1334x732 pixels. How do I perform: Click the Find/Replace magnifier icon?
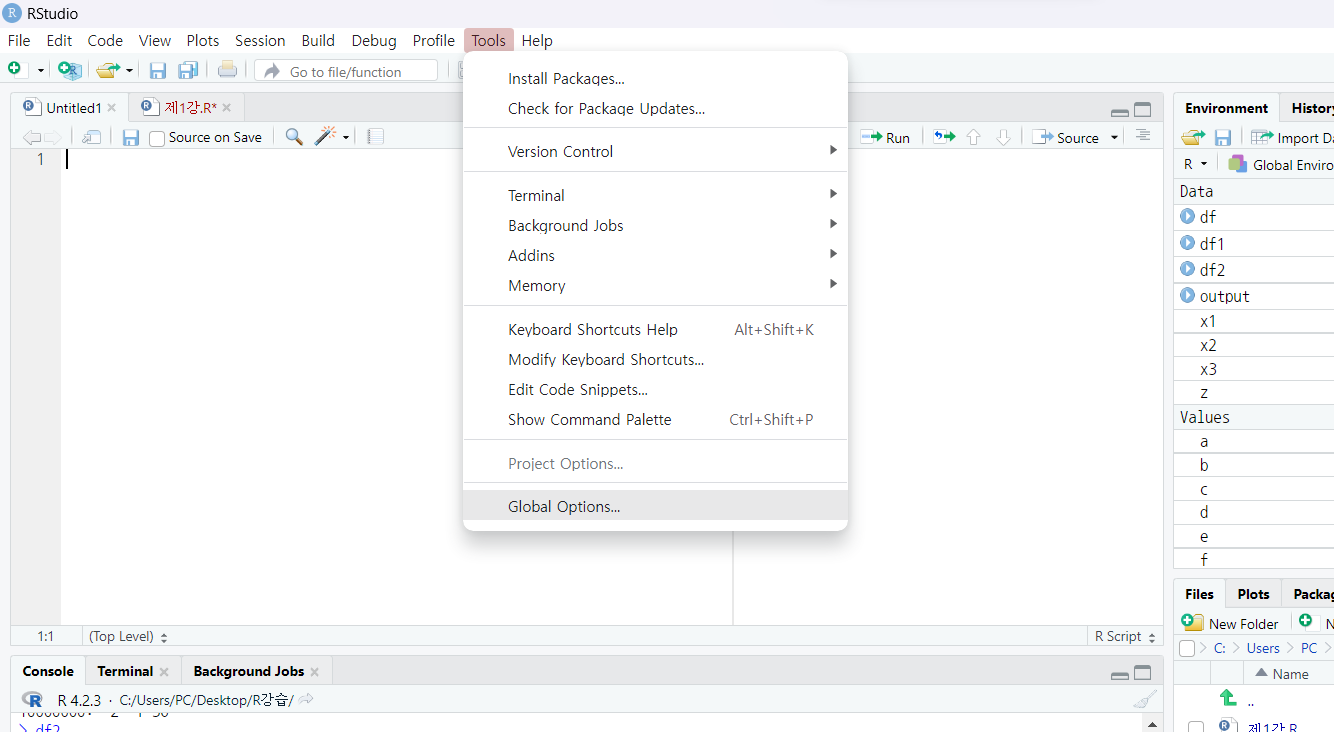294,137
